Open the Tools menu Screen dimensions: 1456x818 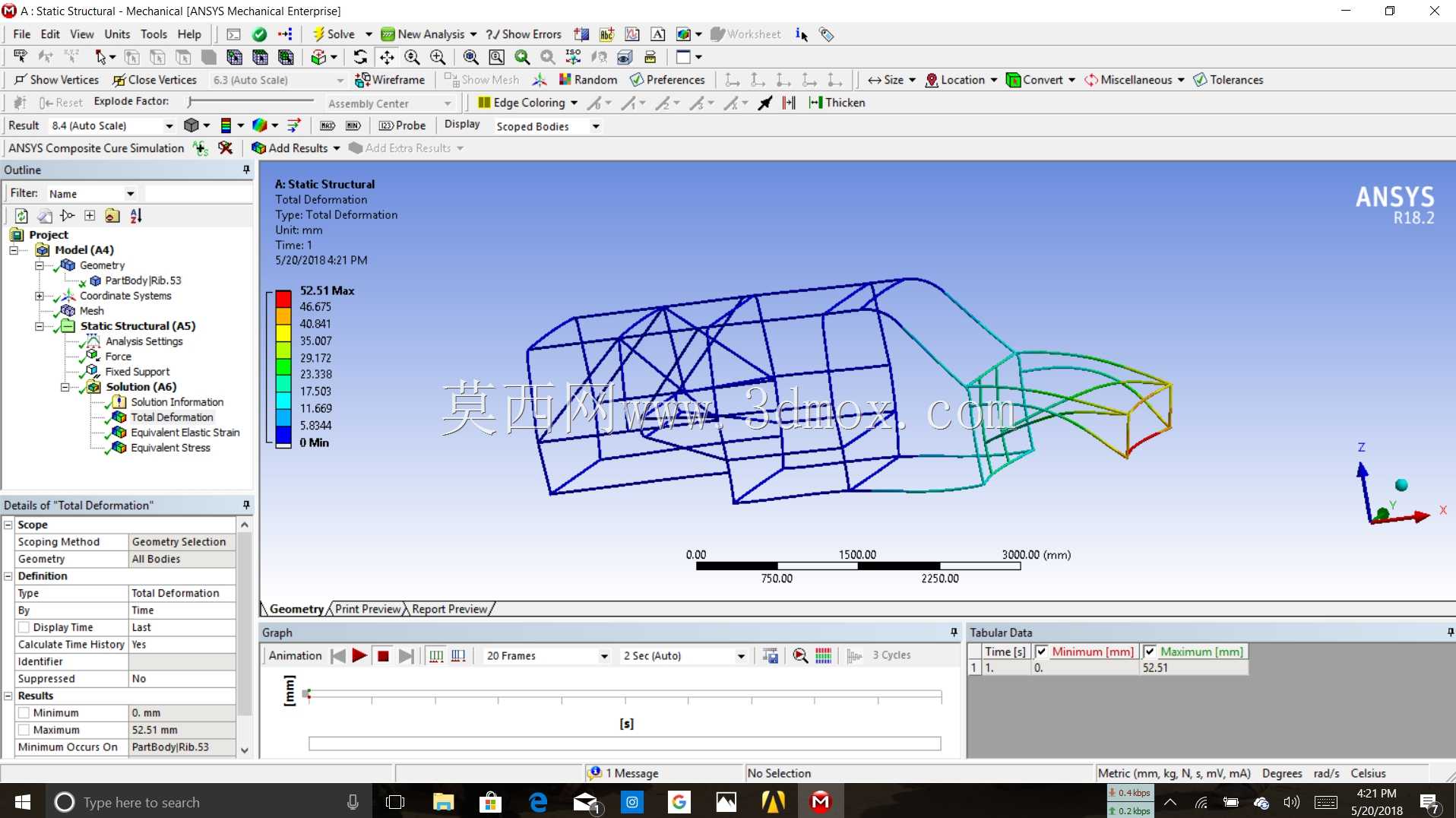pos(154,34)
